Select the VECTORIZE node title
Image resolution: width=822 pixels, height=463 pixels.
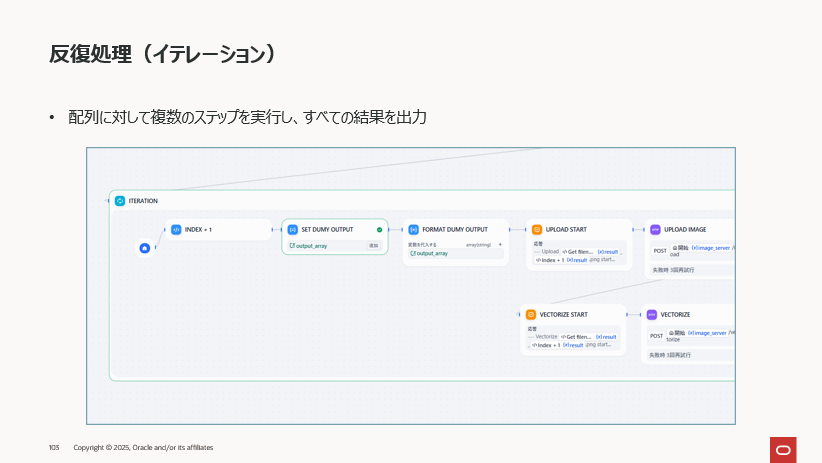[675, 315]
